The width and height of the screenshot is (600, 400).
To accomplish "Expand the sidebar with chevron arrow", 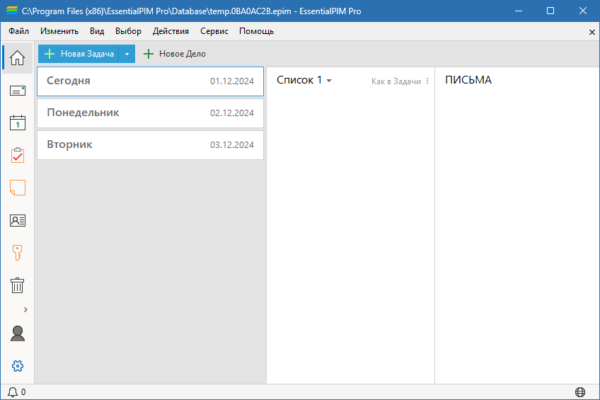I will click(x=25, y=309).
